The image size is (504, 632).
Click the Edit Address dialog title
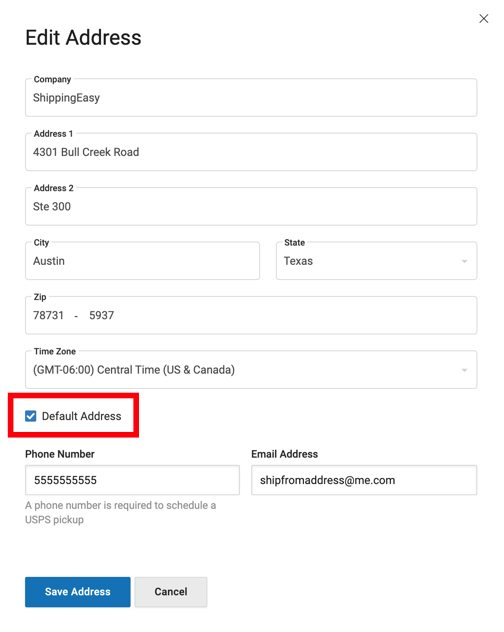pos(83,37)
